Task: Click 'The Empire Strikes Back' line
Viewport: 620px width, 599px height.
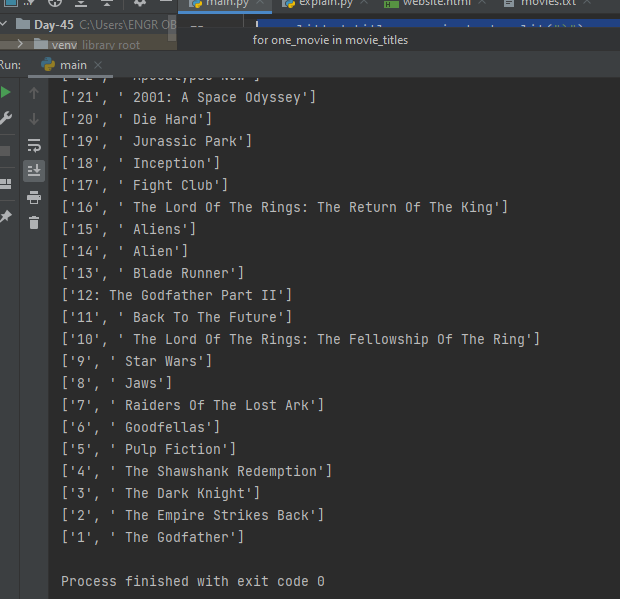Action: point(193,515)
